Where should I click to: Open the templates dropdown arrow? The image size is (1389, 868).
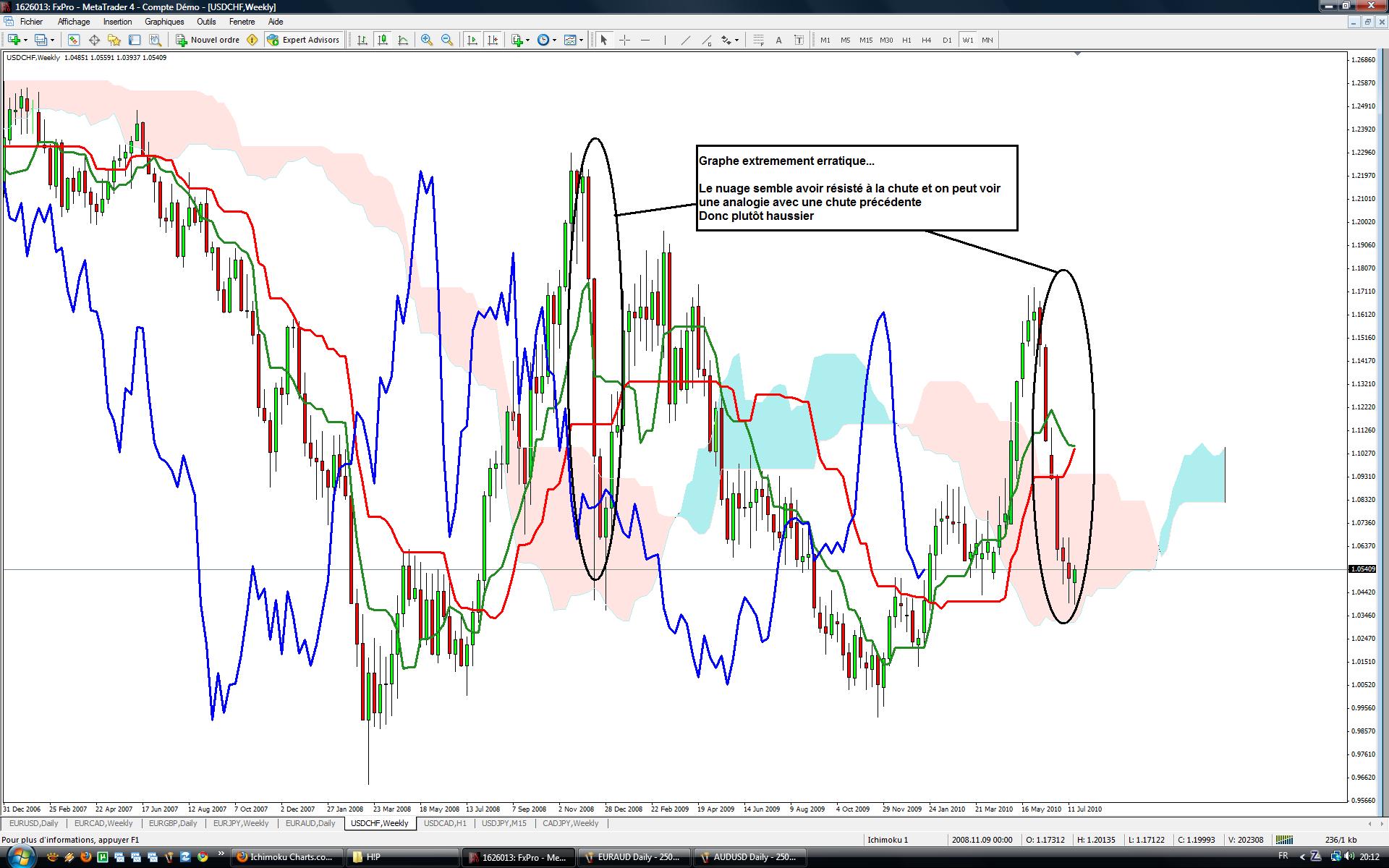pos(581,41)
